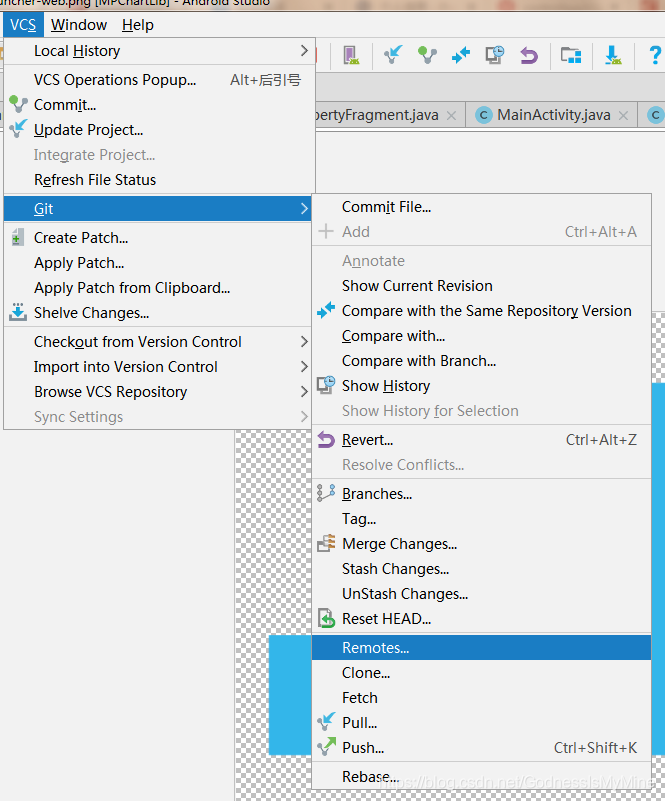Screen dimensions: 665x801
Task: Open the Branches dialog
Action: (x=481, y=494)
